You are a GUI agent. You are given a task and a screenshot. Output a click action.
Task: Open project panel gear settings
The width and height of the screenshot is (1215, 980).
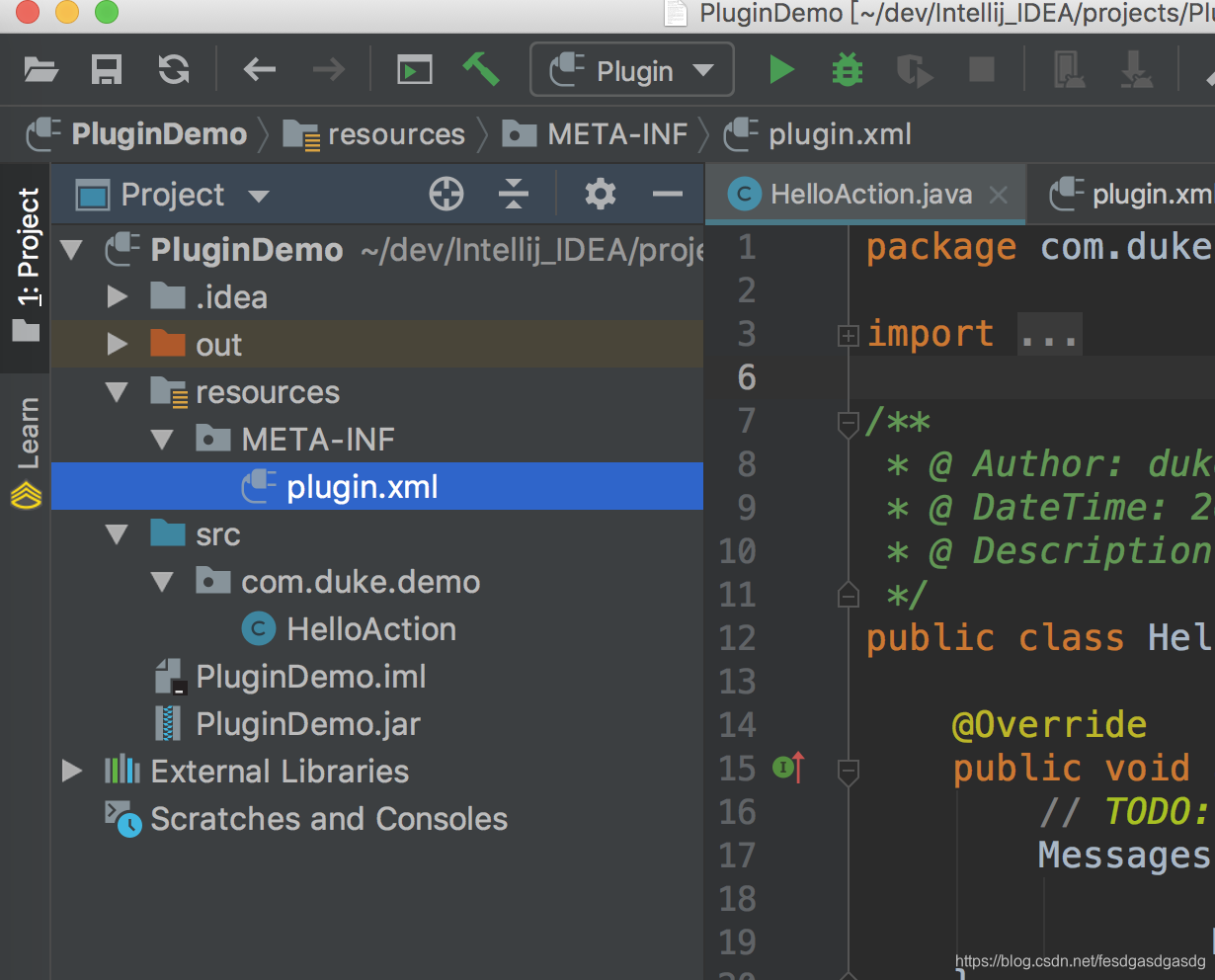[601, 195]
